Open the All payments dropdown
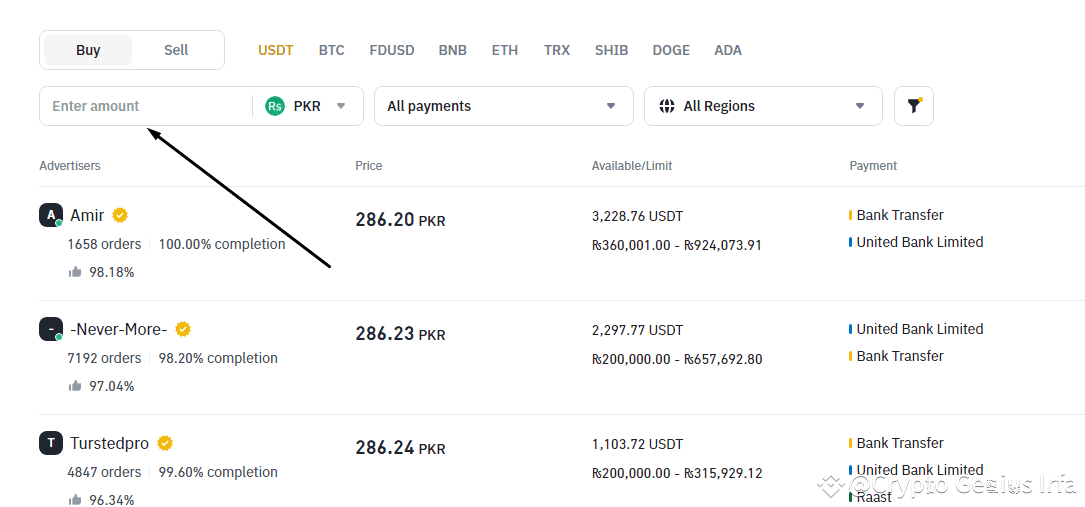 (x=503, y=106)
